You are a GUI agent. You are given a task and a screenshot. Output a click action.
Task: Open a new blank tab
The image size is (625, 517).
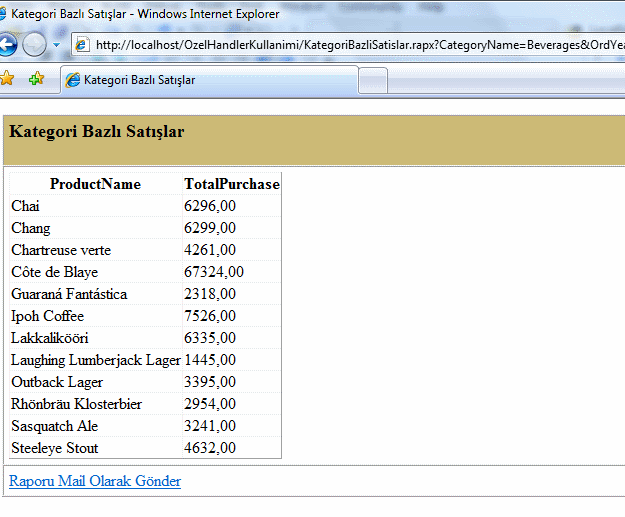(x=372, y=81)
